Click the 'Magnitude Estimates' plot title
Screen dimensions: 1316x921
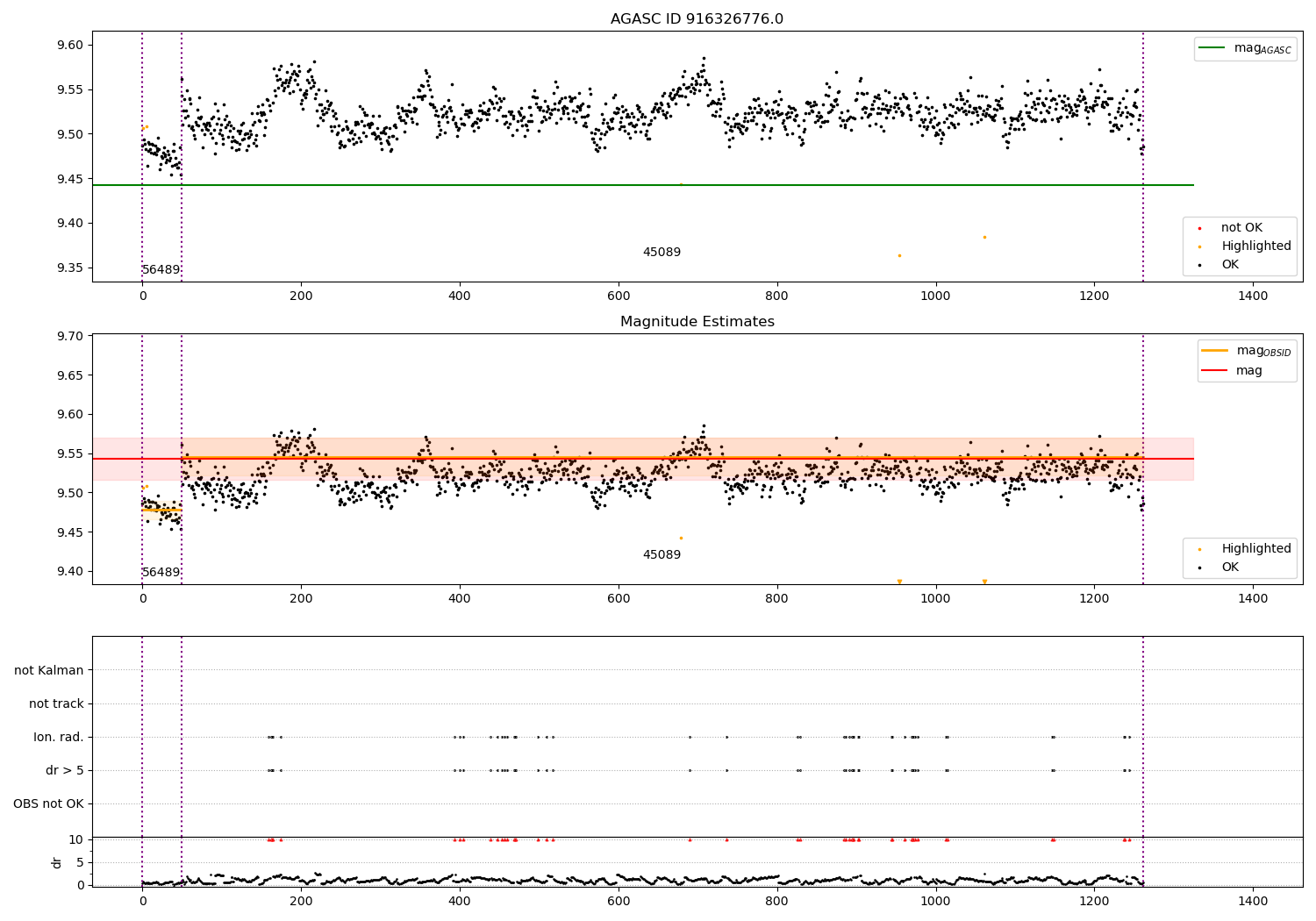(x=697, y=322)
